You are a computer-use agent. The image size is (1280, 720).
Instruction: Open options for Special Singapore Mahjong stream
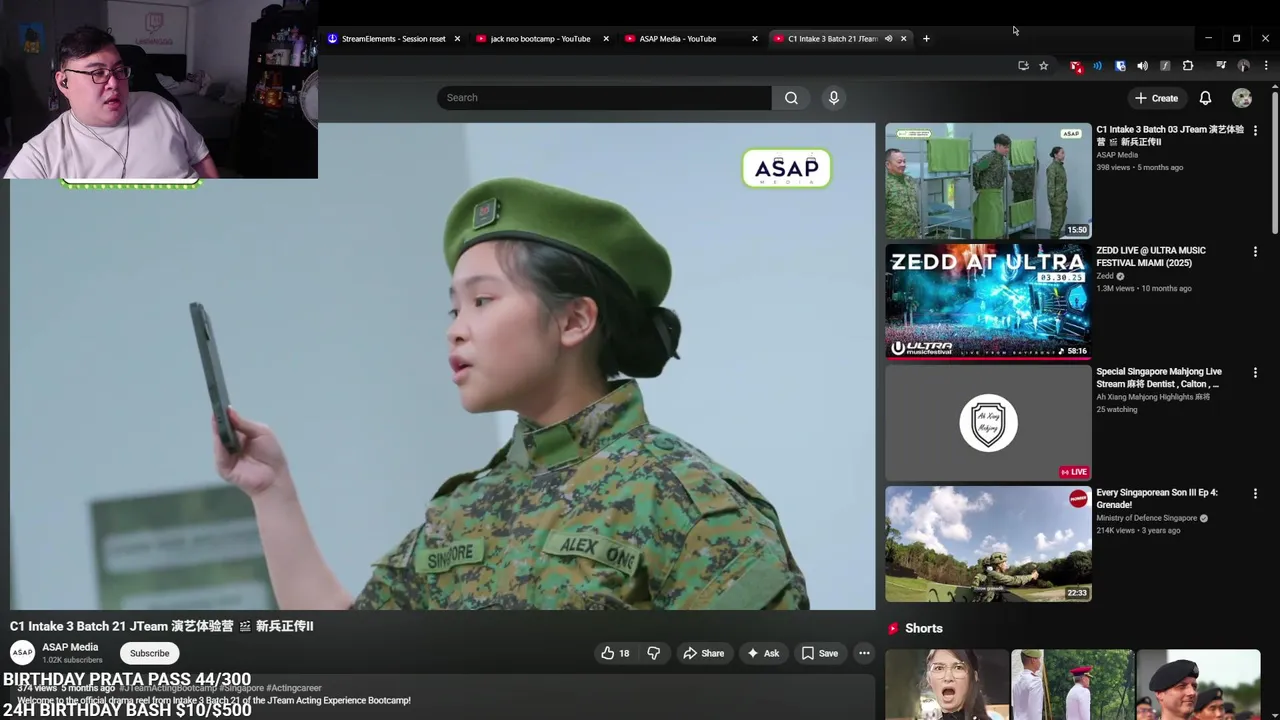[x=1255, y=373]
